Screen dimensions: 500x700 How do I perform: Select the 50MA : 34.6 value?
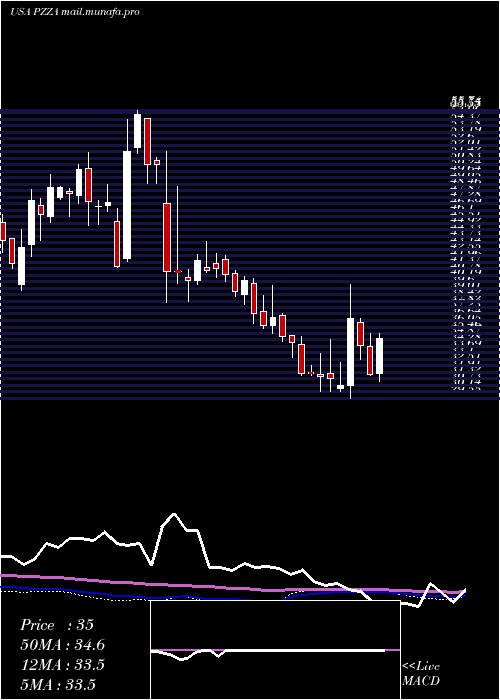point(62,645)
